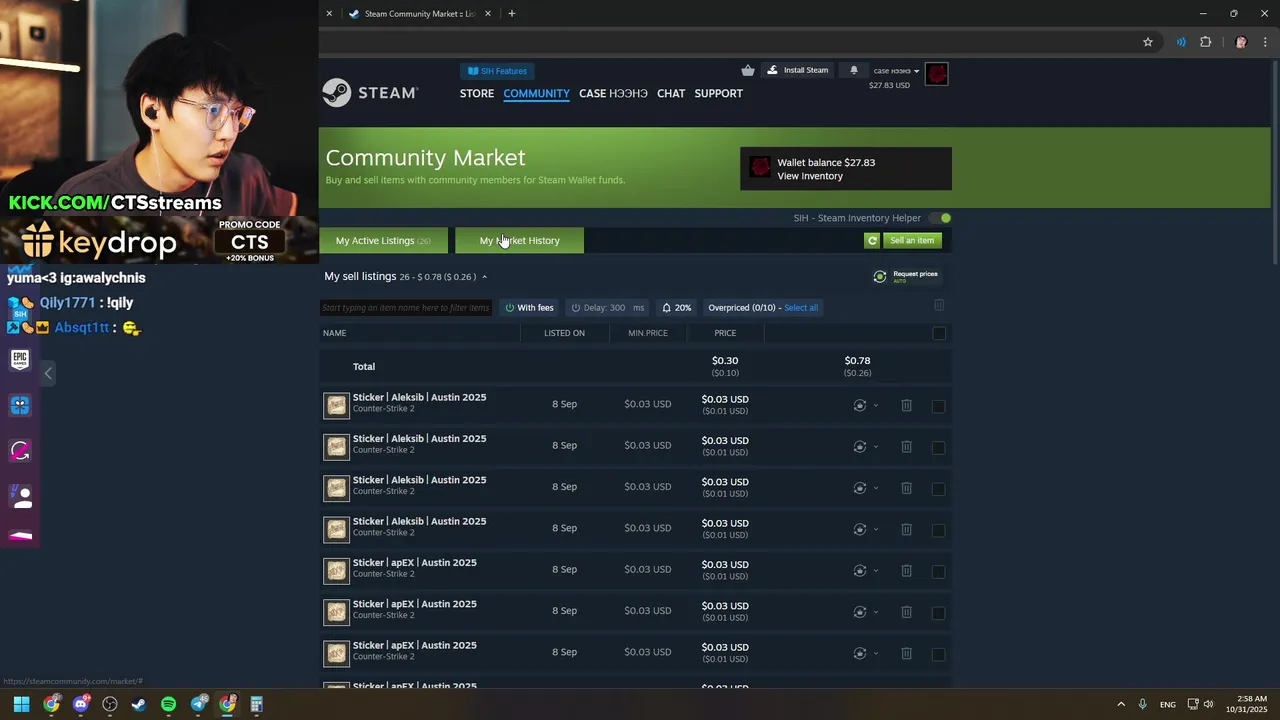Open Calculator from the taskbar
The height and width of the screenshot is (720, 1280).
pyautogui.click(x=256, y=704)
